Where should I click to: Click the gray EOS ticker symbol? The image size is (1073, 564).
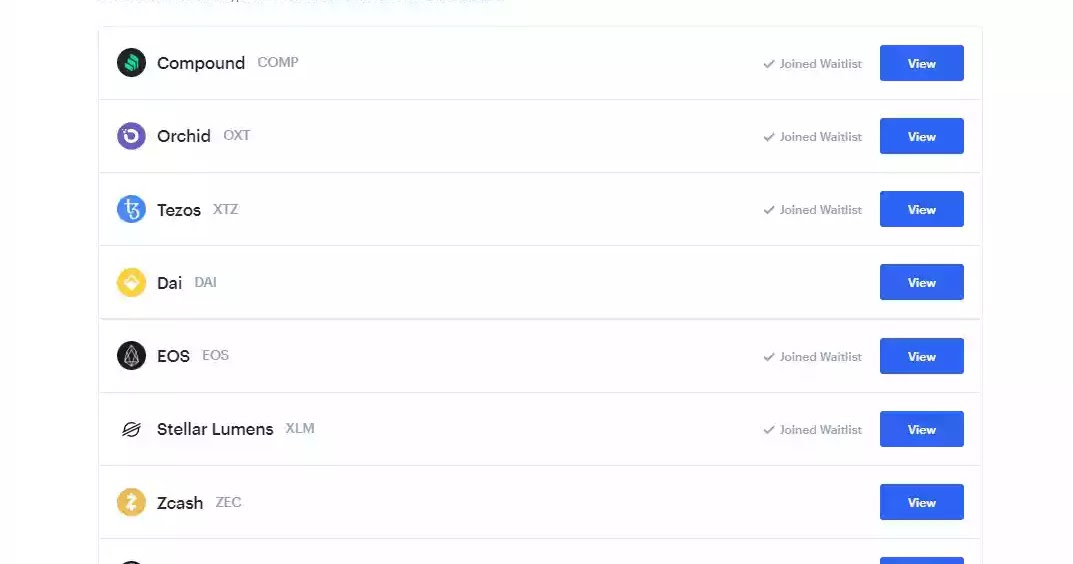pos(216,355)
